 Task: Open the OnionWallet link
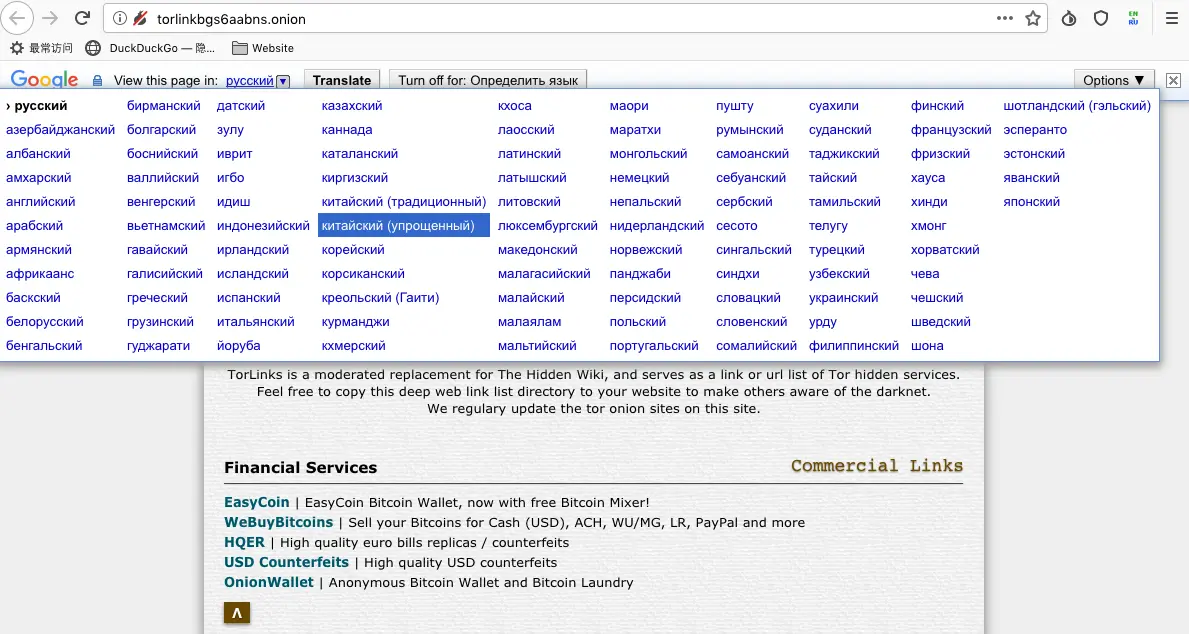click(x=268, y=582)
